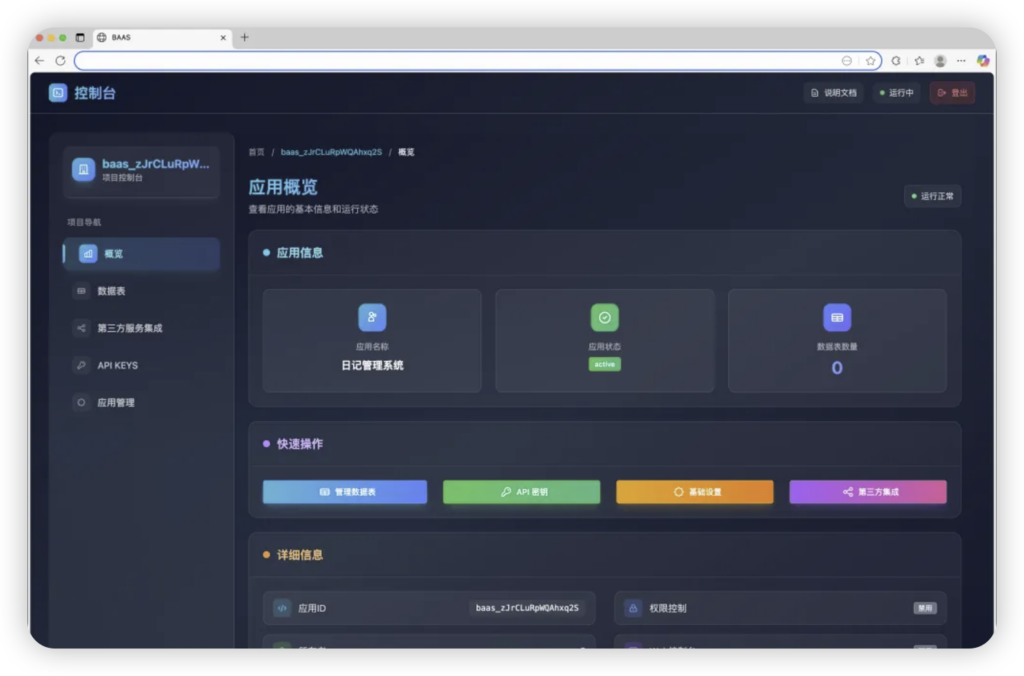The width and height of the screenshot is (1024, 676).
Task: Click the orange 基础设置 button
Action: [695, 492]
